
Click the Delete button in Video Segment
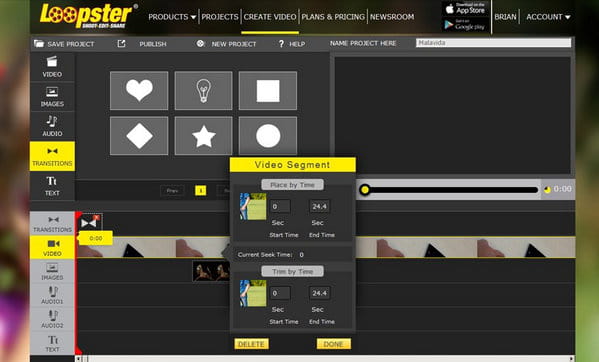[x=251, y=344]
